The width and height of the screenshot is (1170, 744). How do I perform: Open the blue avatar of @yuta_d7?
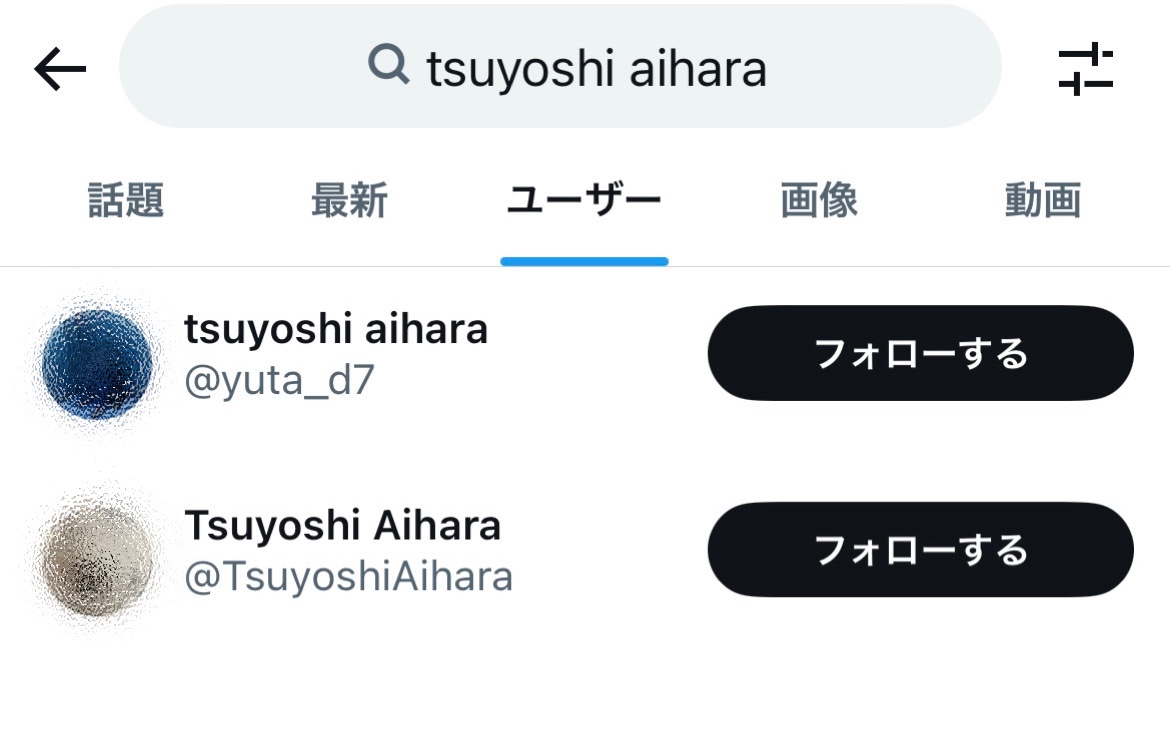click(x=97, y=363)
